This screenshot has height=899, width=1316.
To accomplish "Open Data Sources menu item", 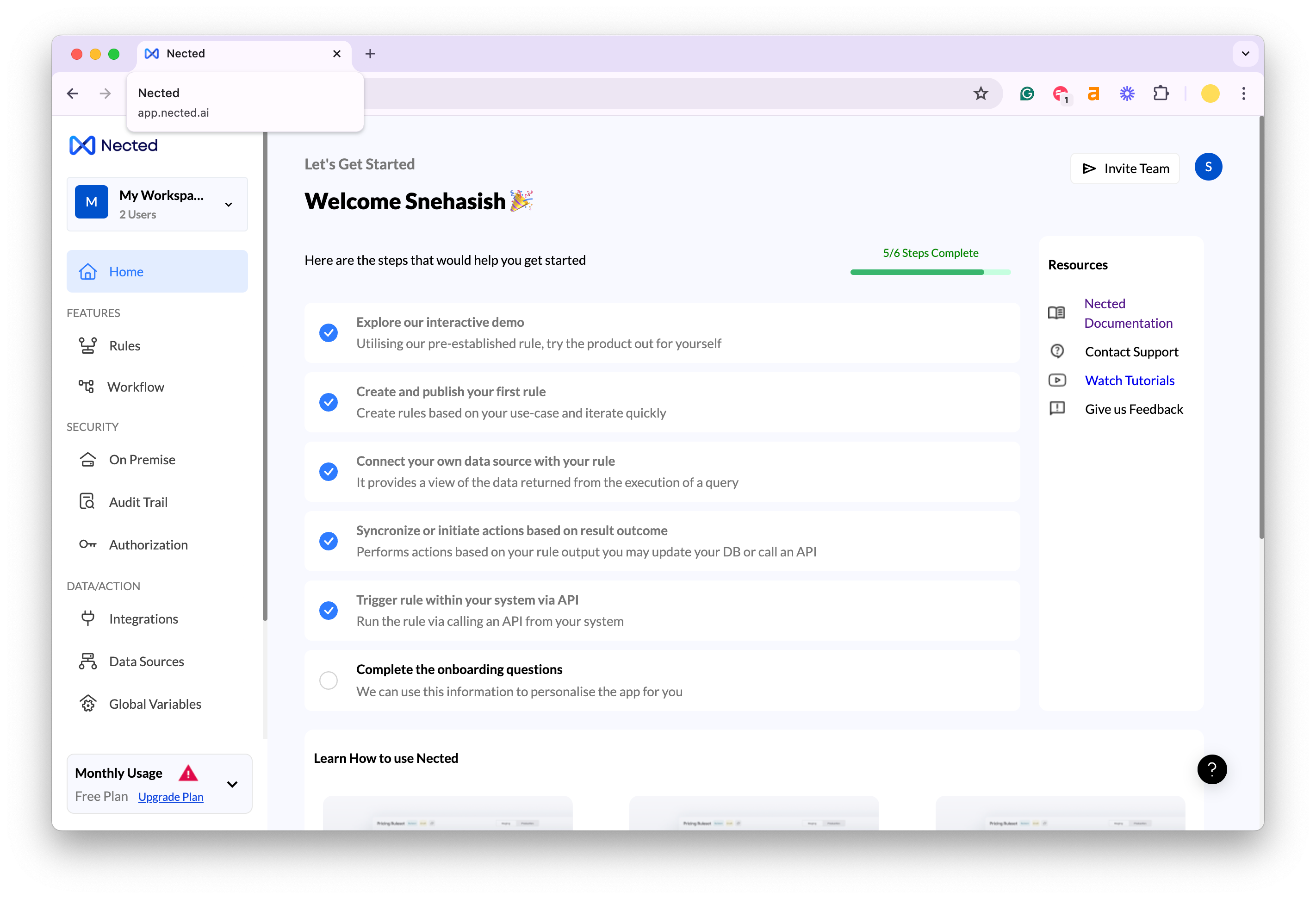I will pos(146,661).
